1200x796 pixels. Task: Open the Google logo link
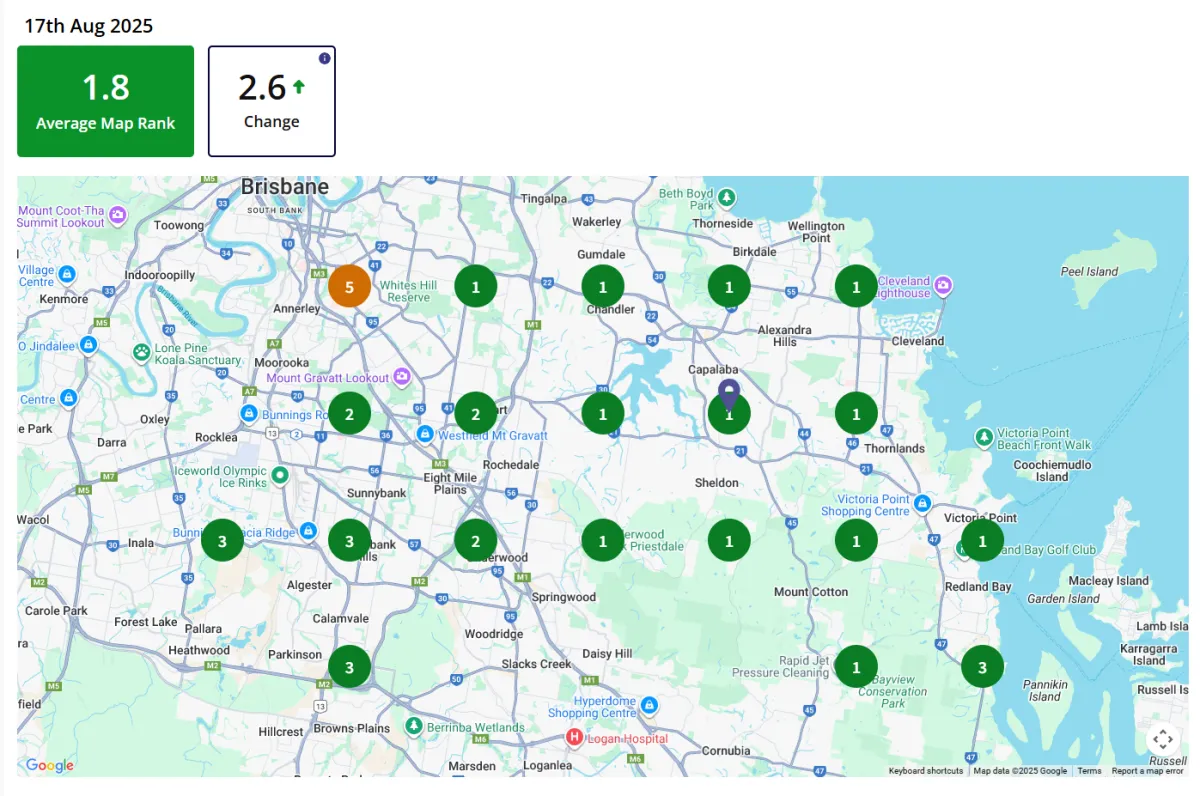click(50, 766)
